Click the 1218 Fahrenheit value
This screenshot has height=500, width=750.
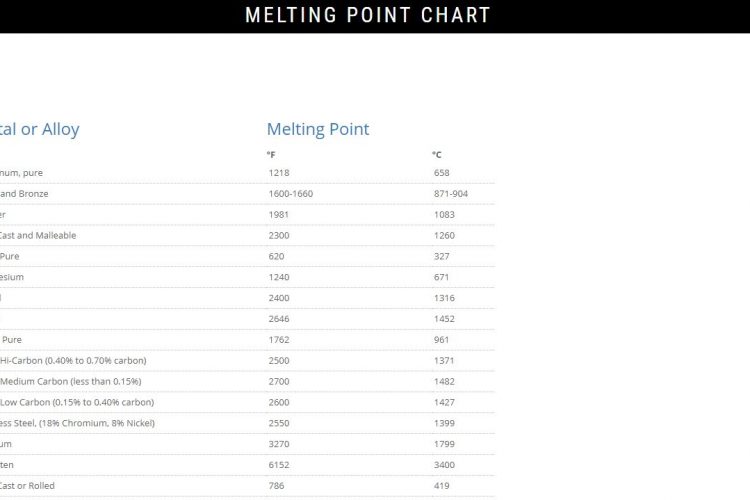point(279,173)
